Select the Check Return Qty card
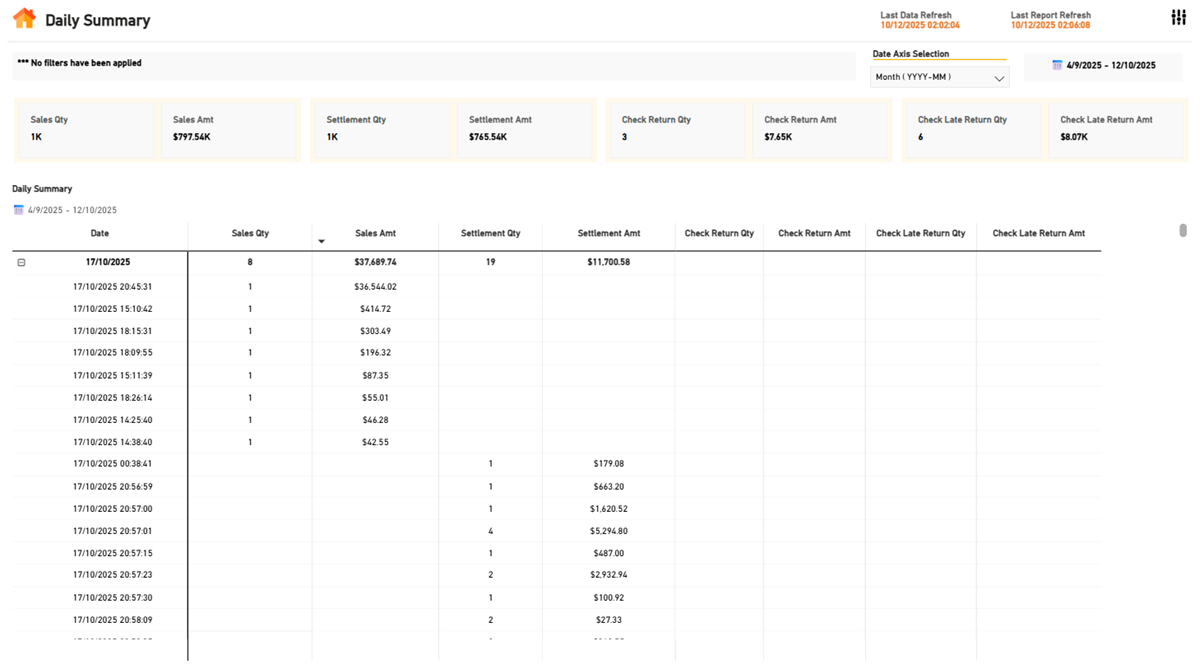Screen dimensions: 1204x664 click(x=678, y=129)
